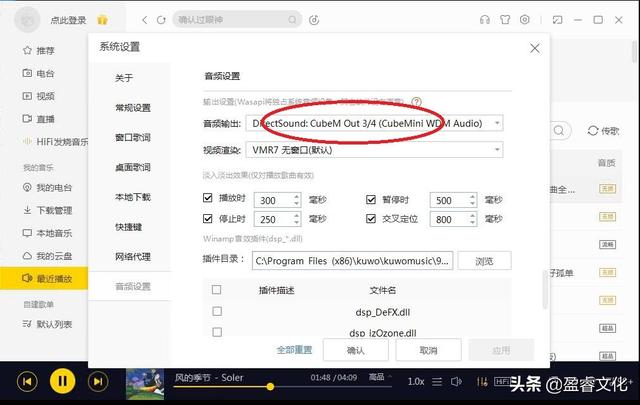Check the dsp_izOzone.dll plugin checkbox
The width and height of the screenshot is (640, 405).
click(x=217, y=332)
